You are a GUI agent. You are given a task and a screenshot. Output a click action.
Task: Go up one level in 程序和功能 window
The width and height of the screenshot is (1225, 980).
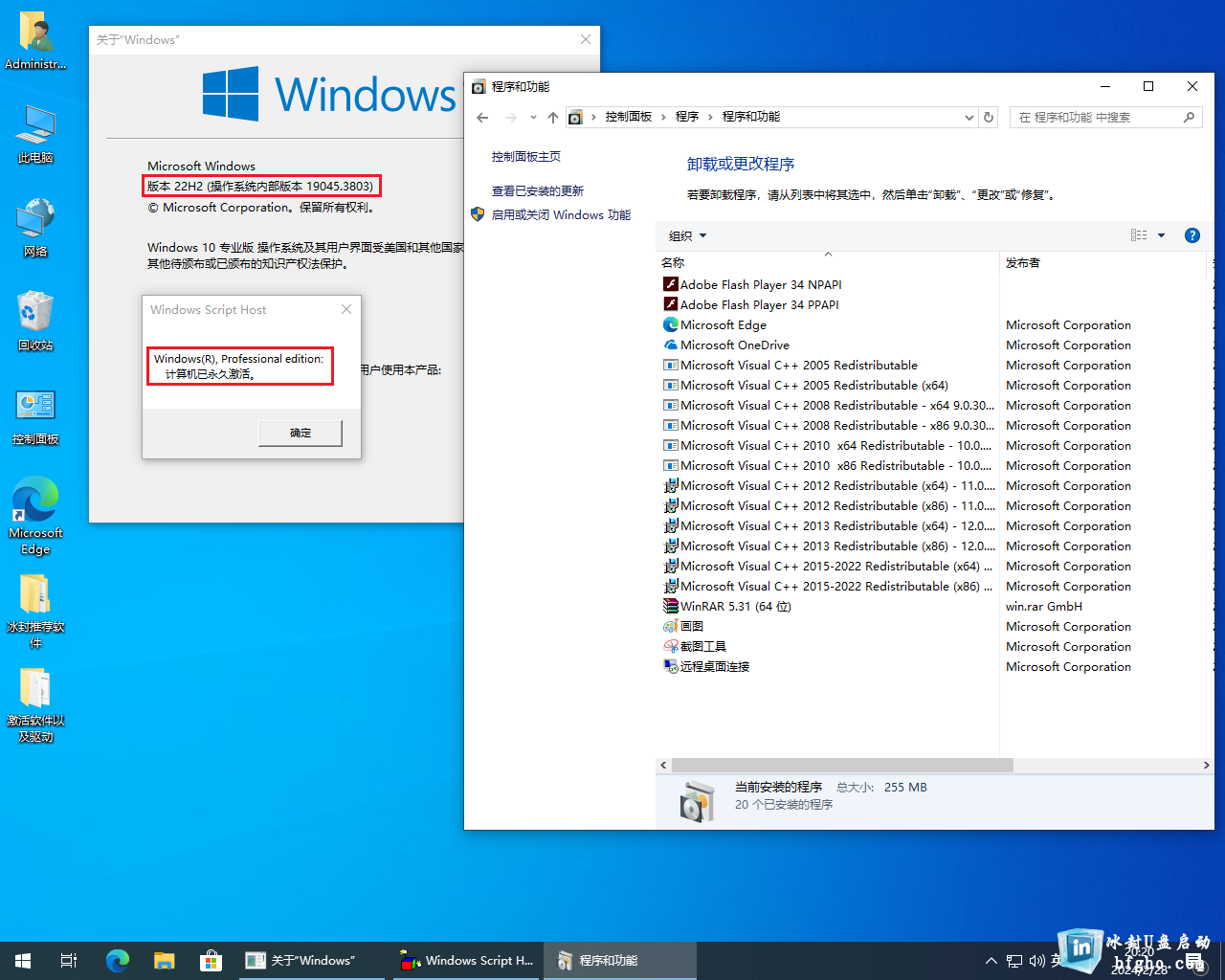pyautogui.click(x=553, y=117)
